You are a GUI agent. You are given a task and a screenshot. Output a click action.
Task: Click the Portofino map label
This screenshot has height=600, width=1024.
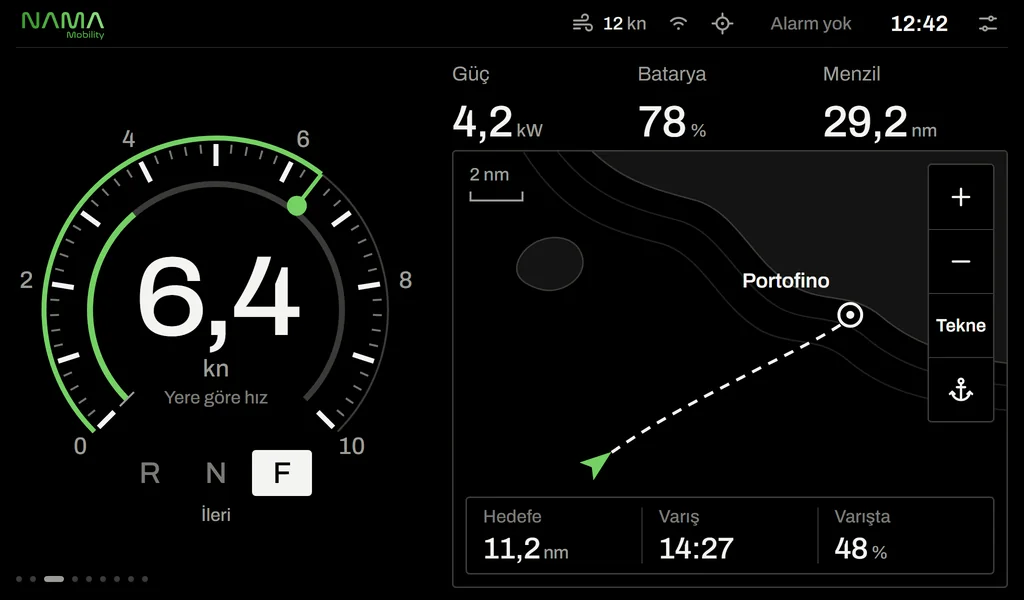pos(786,281)
